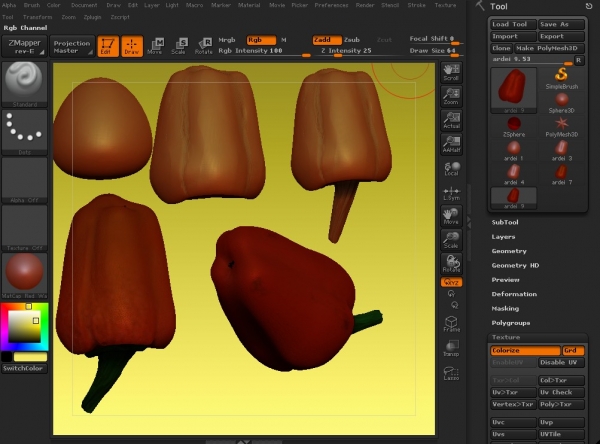Click the Import button
This screenshot has width=600, height=444.
[x=514, y=36]
